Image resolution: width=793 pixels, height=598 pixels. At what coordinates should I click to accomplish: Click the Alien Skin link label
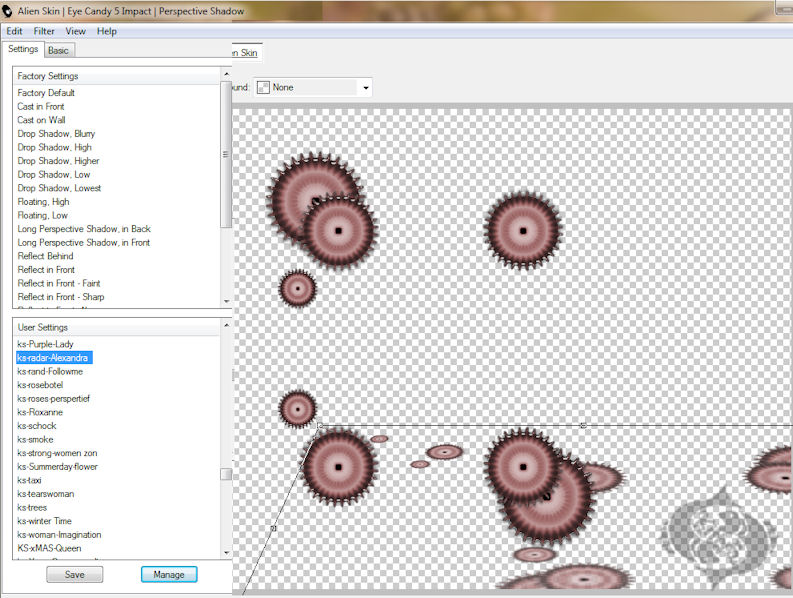[x=245, y=53]
